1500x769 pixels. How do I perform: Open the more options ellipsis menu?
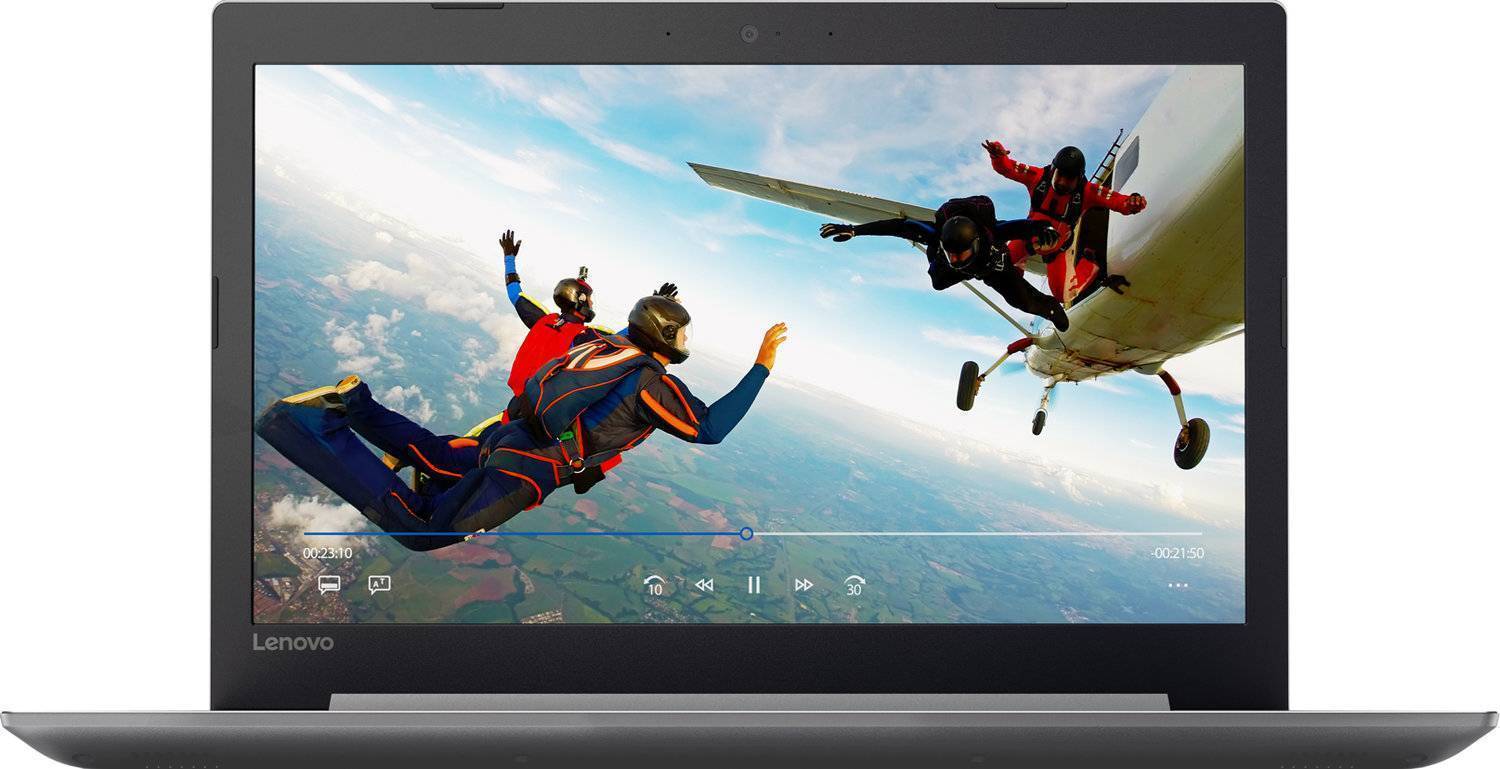1178,585
